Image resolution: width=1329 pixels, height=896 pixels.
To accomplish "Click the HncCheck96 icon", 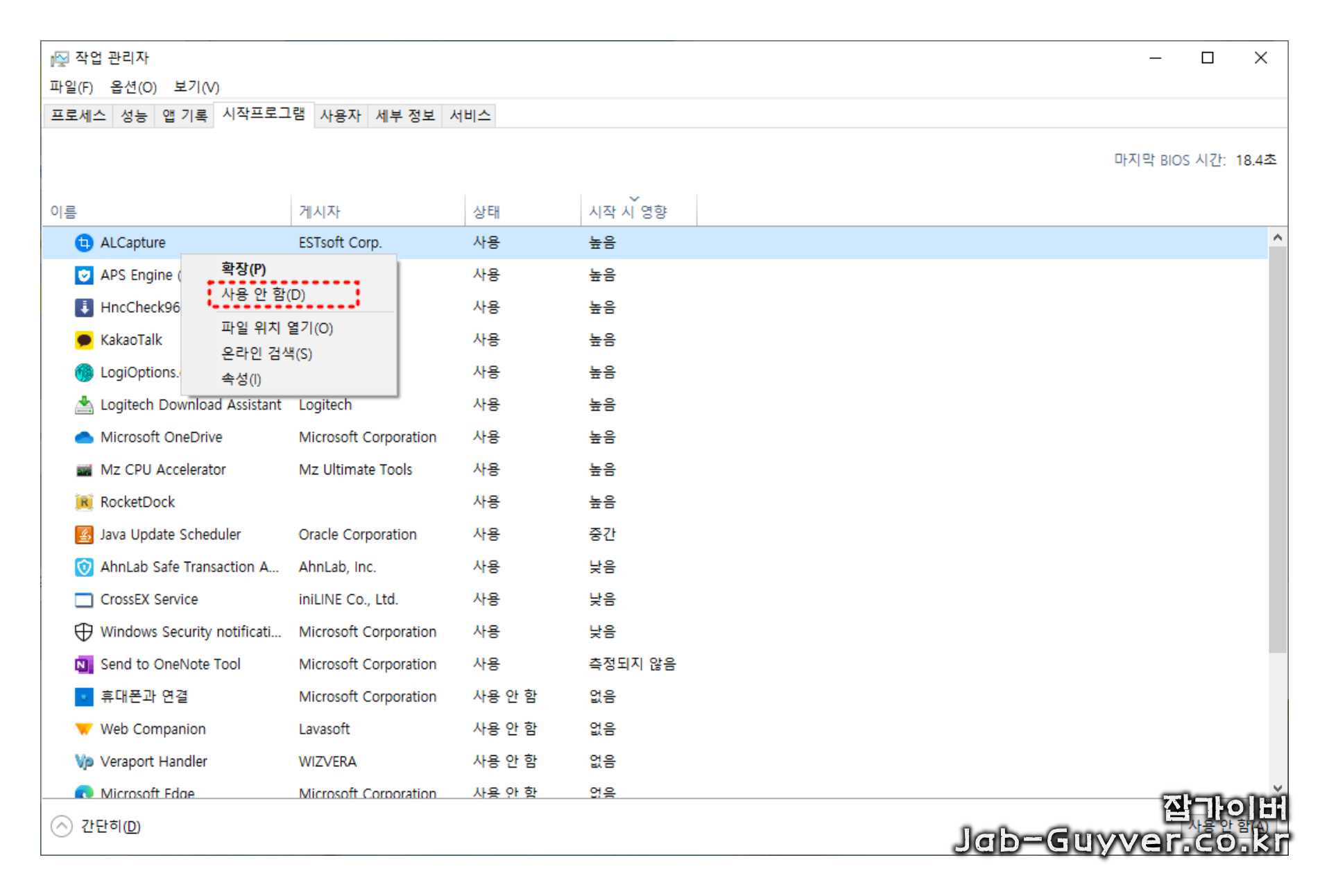I will [84, 307].
